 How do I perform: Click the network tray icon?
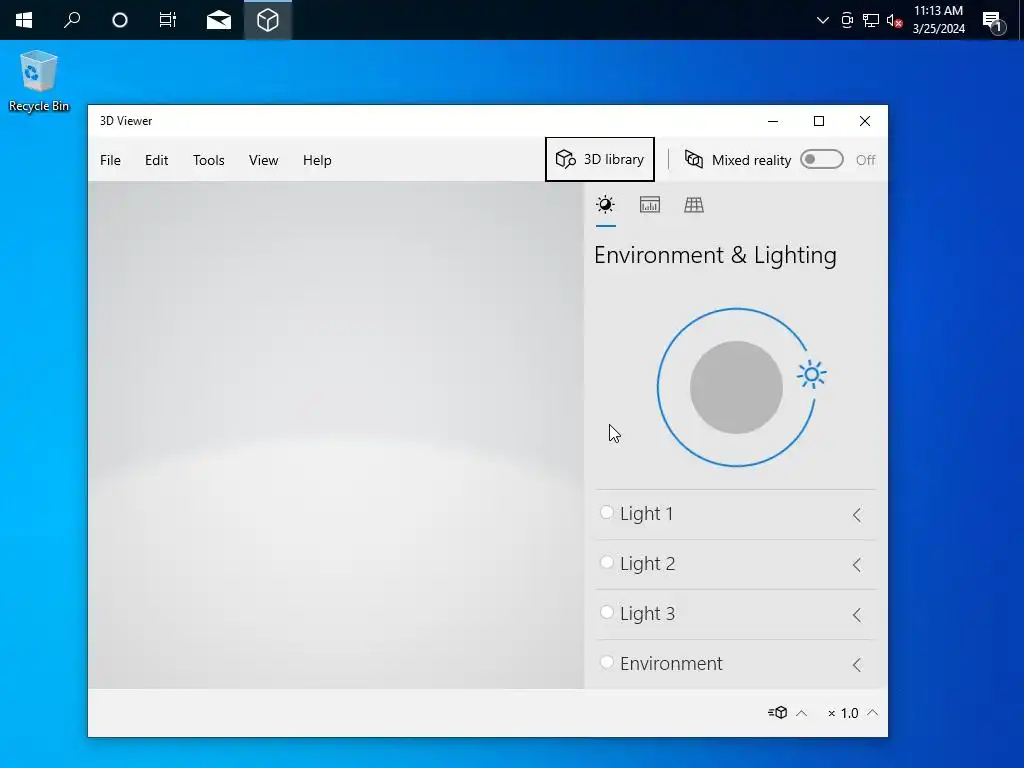(871, 20)
